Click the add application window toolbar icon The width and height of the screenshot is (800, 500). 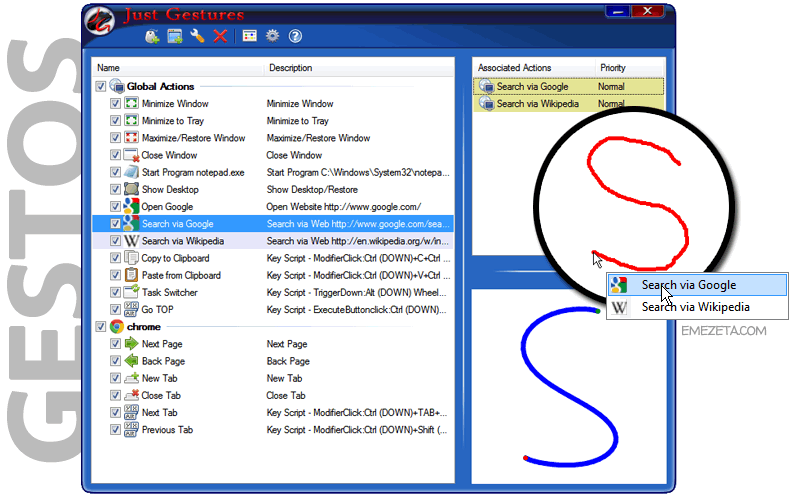click(x=174, y=36)
